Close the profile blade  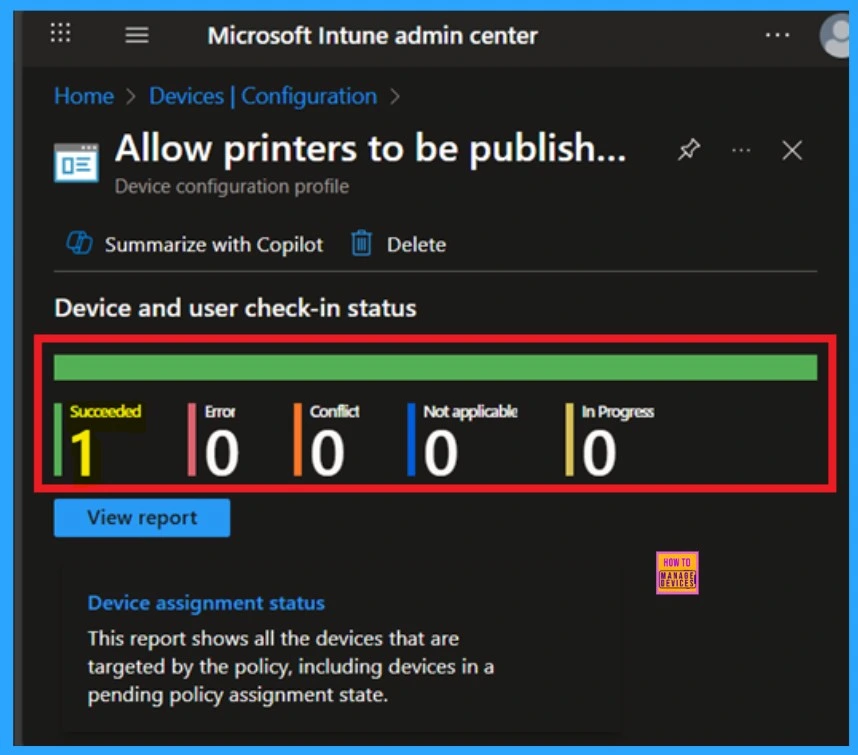[x=792, y=150]
